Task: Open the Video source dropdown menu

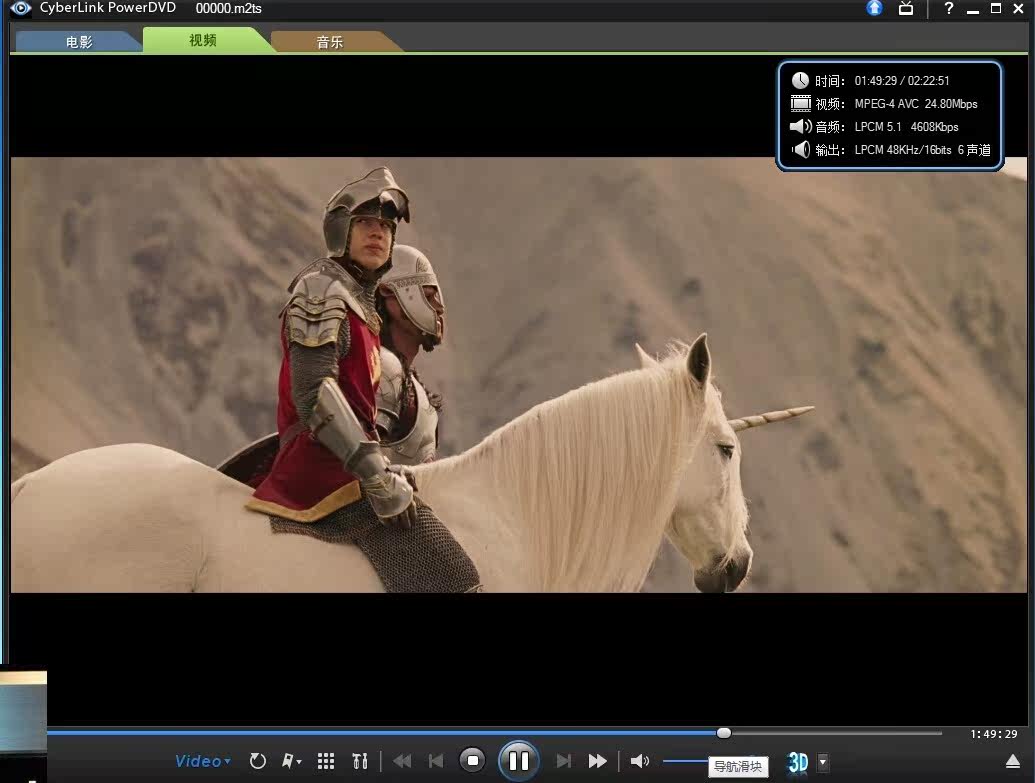Action: pos(203,761)
